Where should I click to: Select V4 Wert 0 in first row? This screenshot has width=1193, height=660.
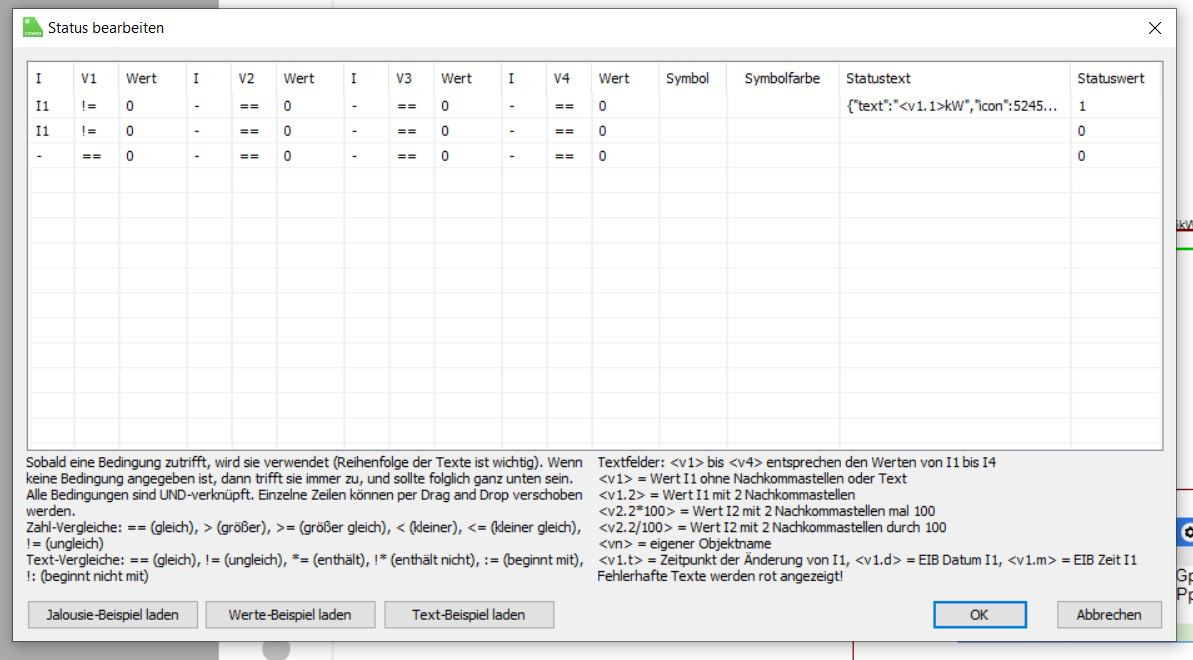[625, 106]
